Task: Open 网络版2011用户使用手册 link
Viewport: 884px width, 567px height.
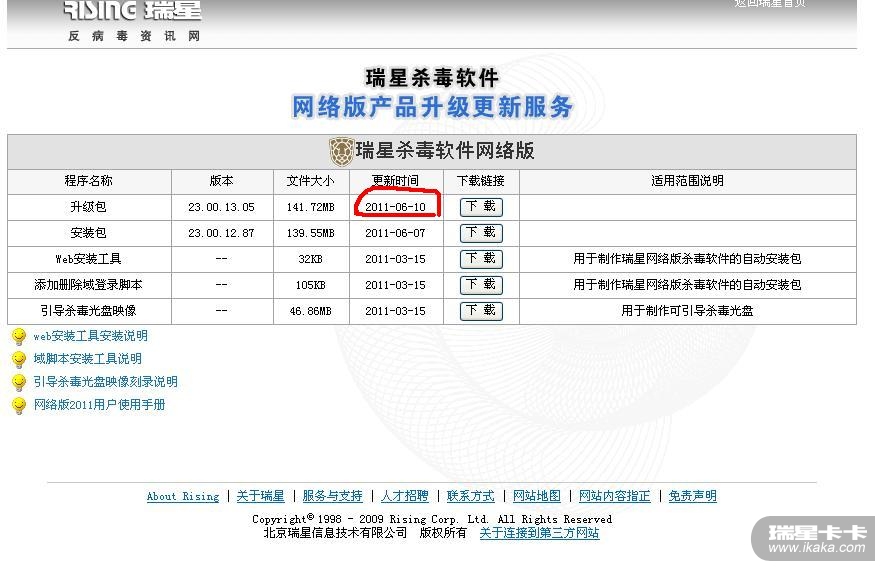Action: [x=99, y=405]
